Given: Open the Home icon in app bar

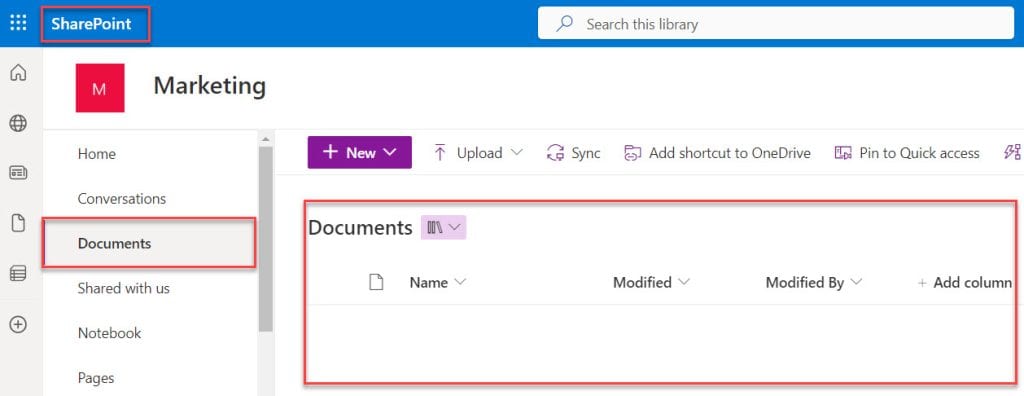Looking at the screenshot, I should (18, 73).
